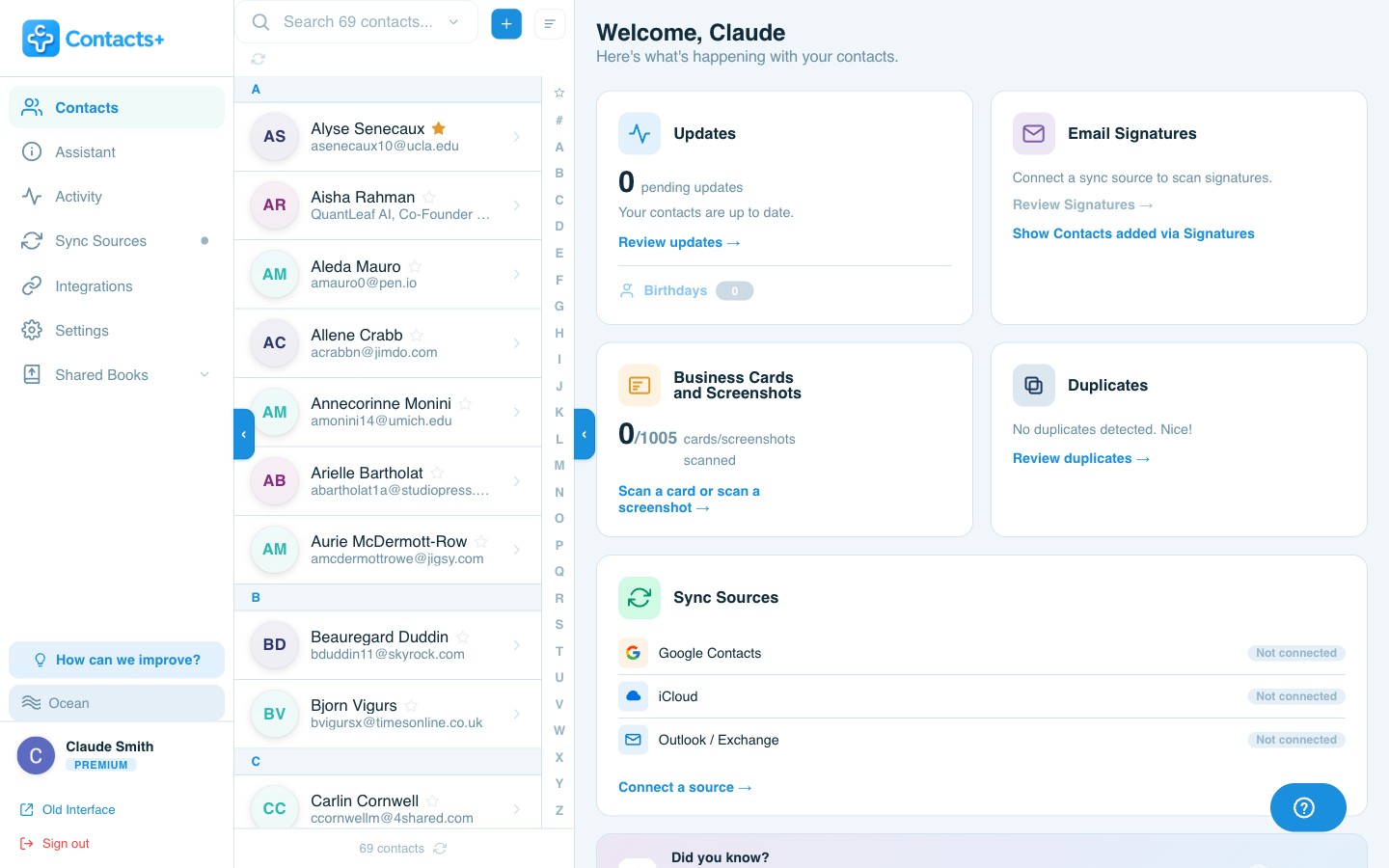Favorite Allene Crabb with the star
This screenshot has width=1389, height=868.
(x=417, y=336)
